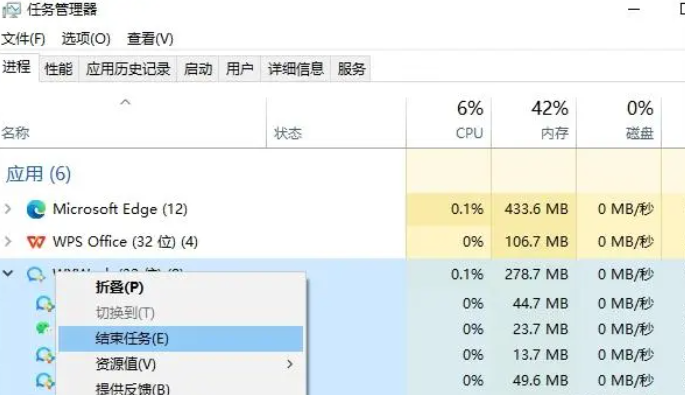
Task: Switch to the 启动 tab
Action: pyautogui.click(x=198, y=69)
